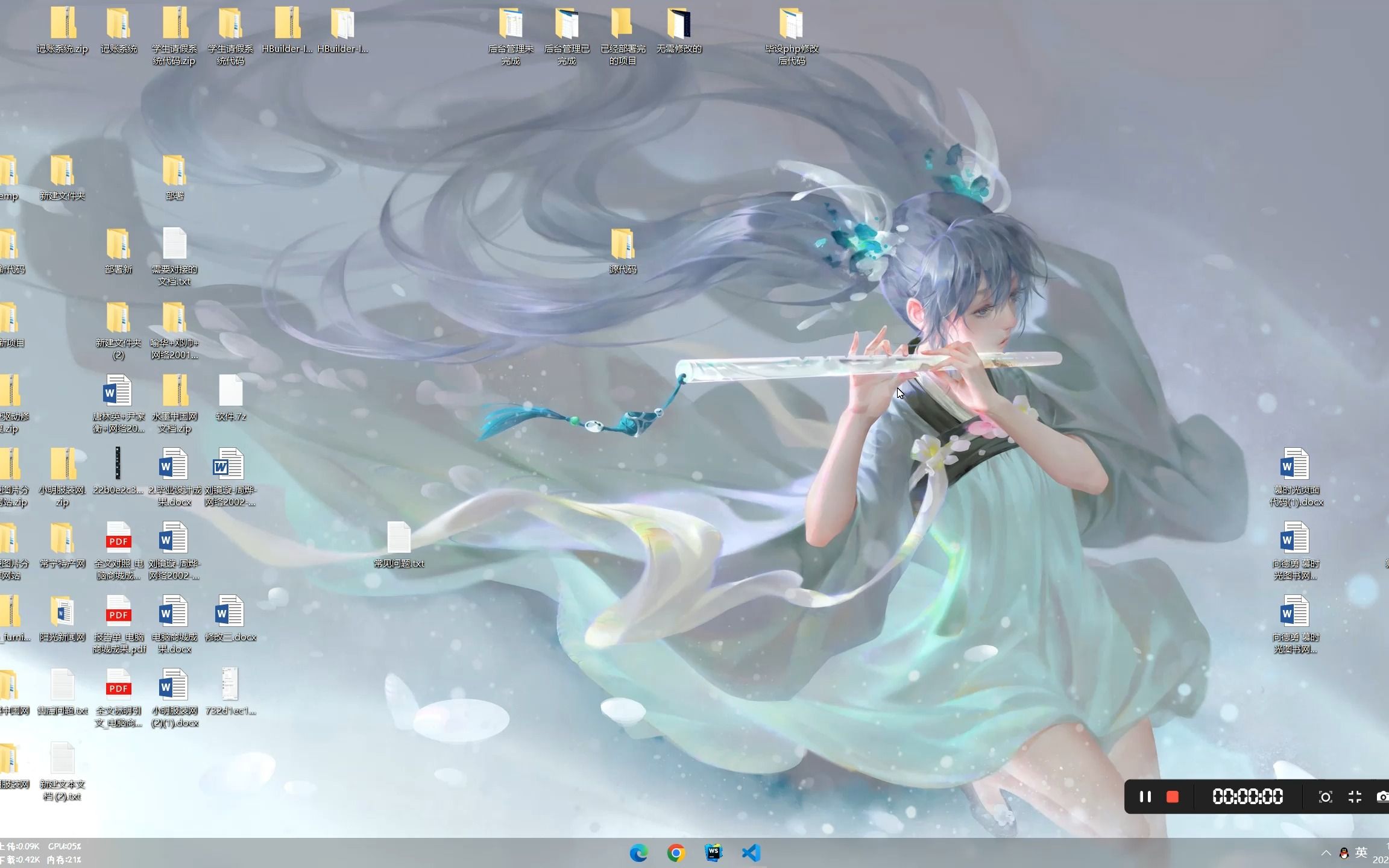Open Visual Studio Code from the taskbar
The width and height of the screenshot is (1389, 868).
tap(751, 852)
